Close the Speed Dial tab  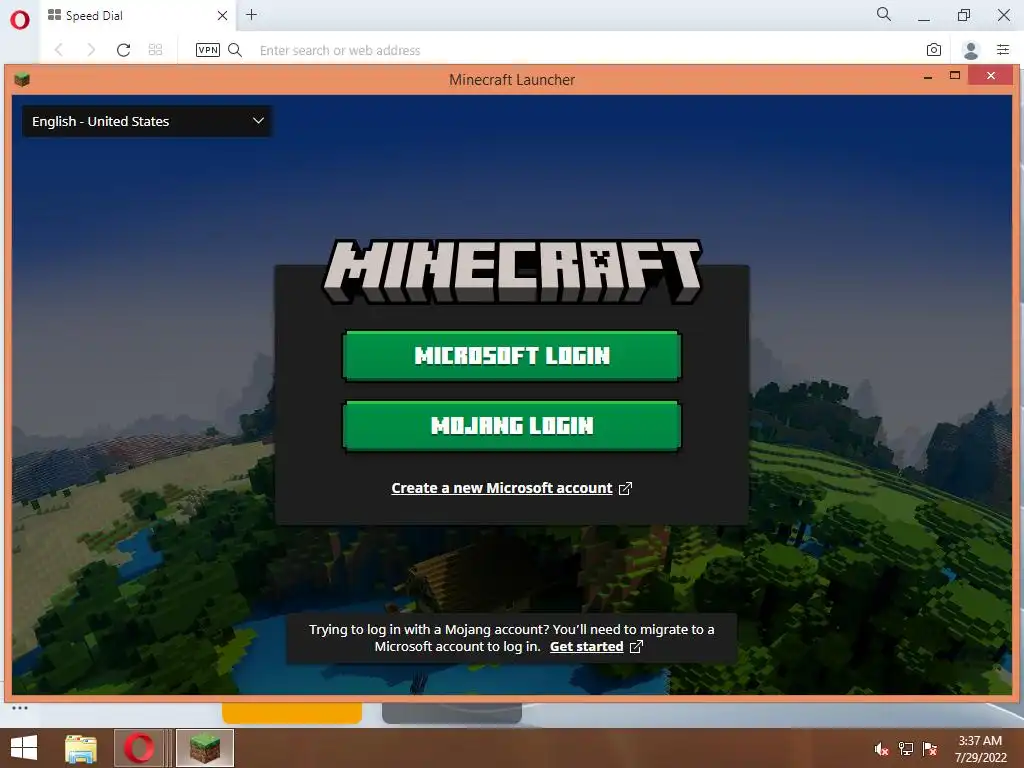coord(222,15)
